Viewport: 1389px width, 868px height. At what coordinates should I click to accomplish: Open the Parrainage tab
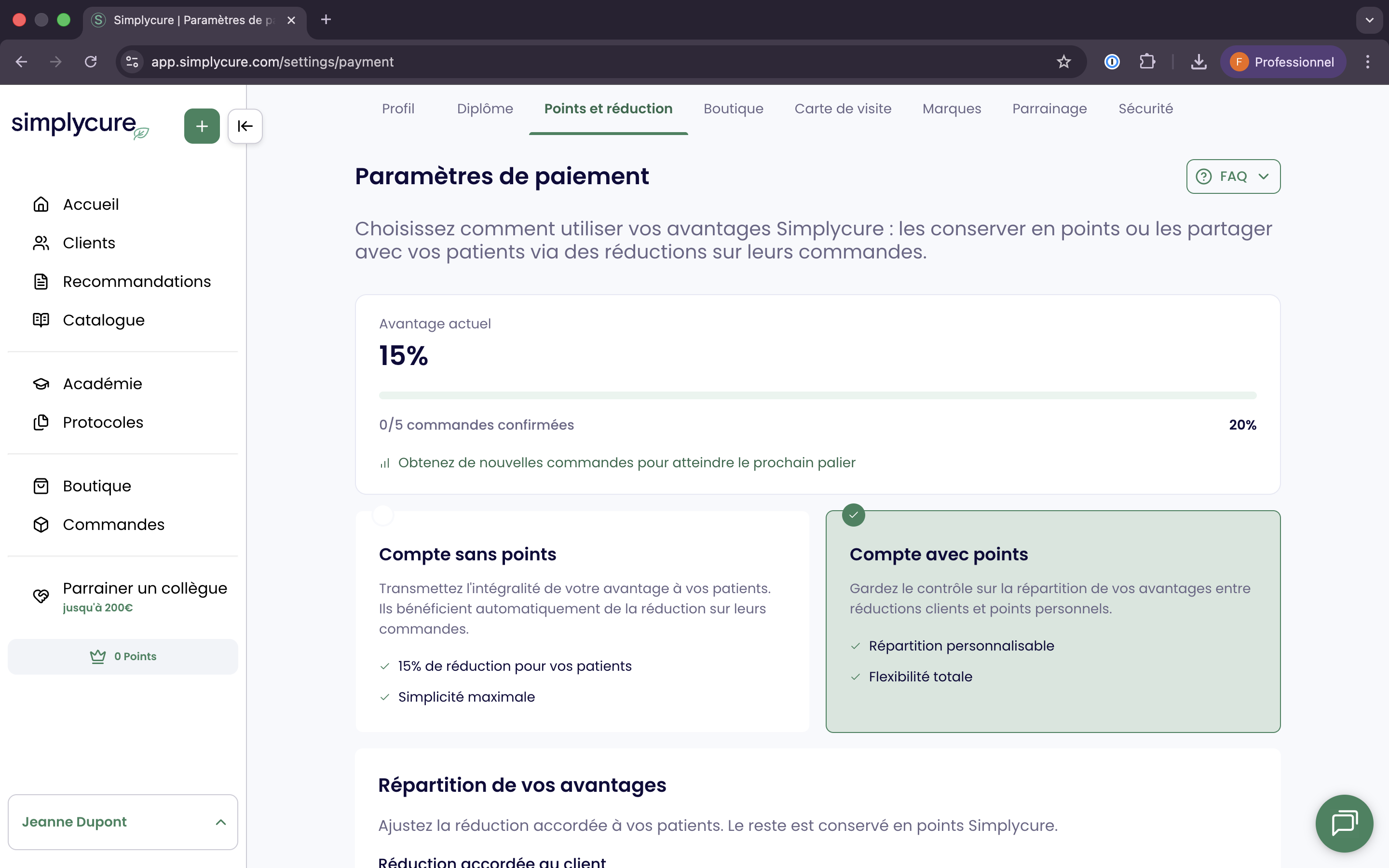pyautogui.click(x=1049, y=108)
